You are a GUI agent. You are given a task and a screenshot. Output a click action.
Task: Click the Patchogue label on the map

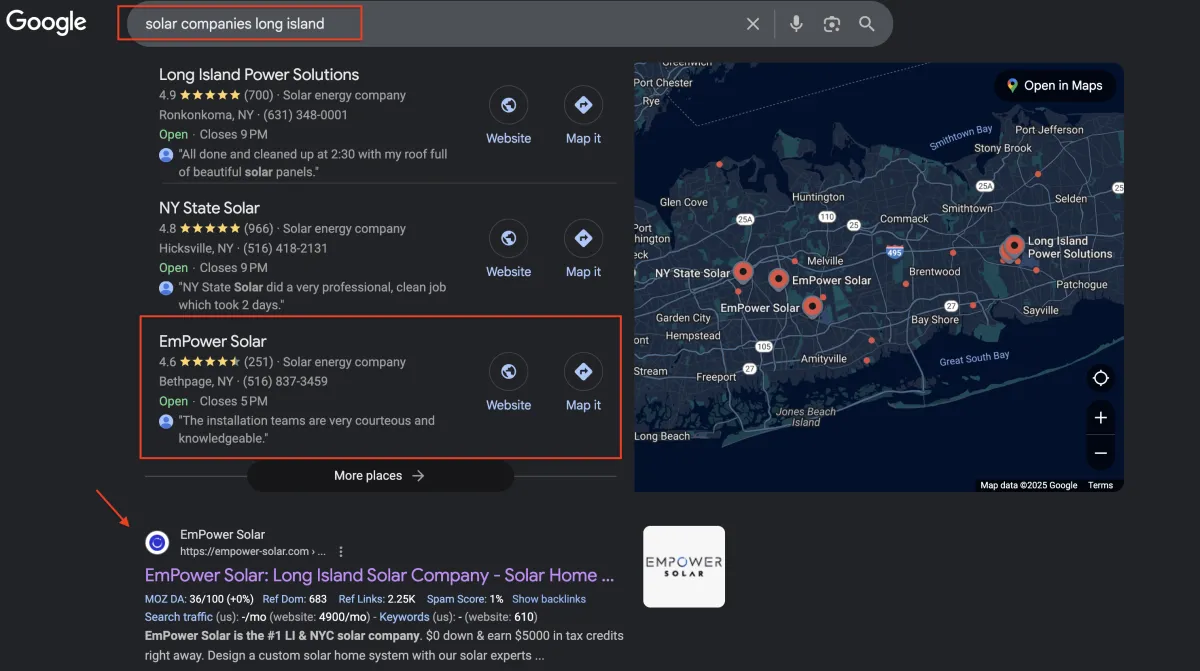[1082, 285]
